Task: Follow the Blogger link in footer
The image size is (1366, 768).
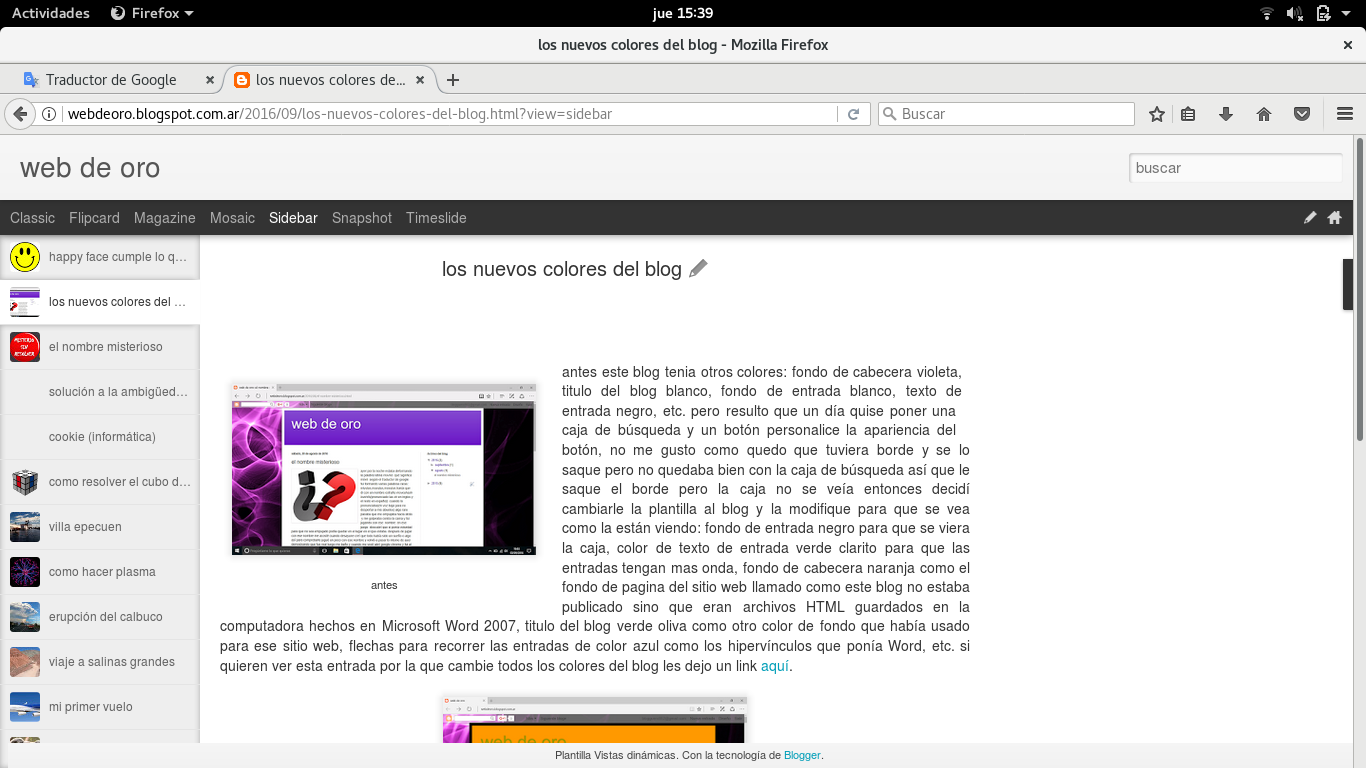Action: tap(802, 755)
